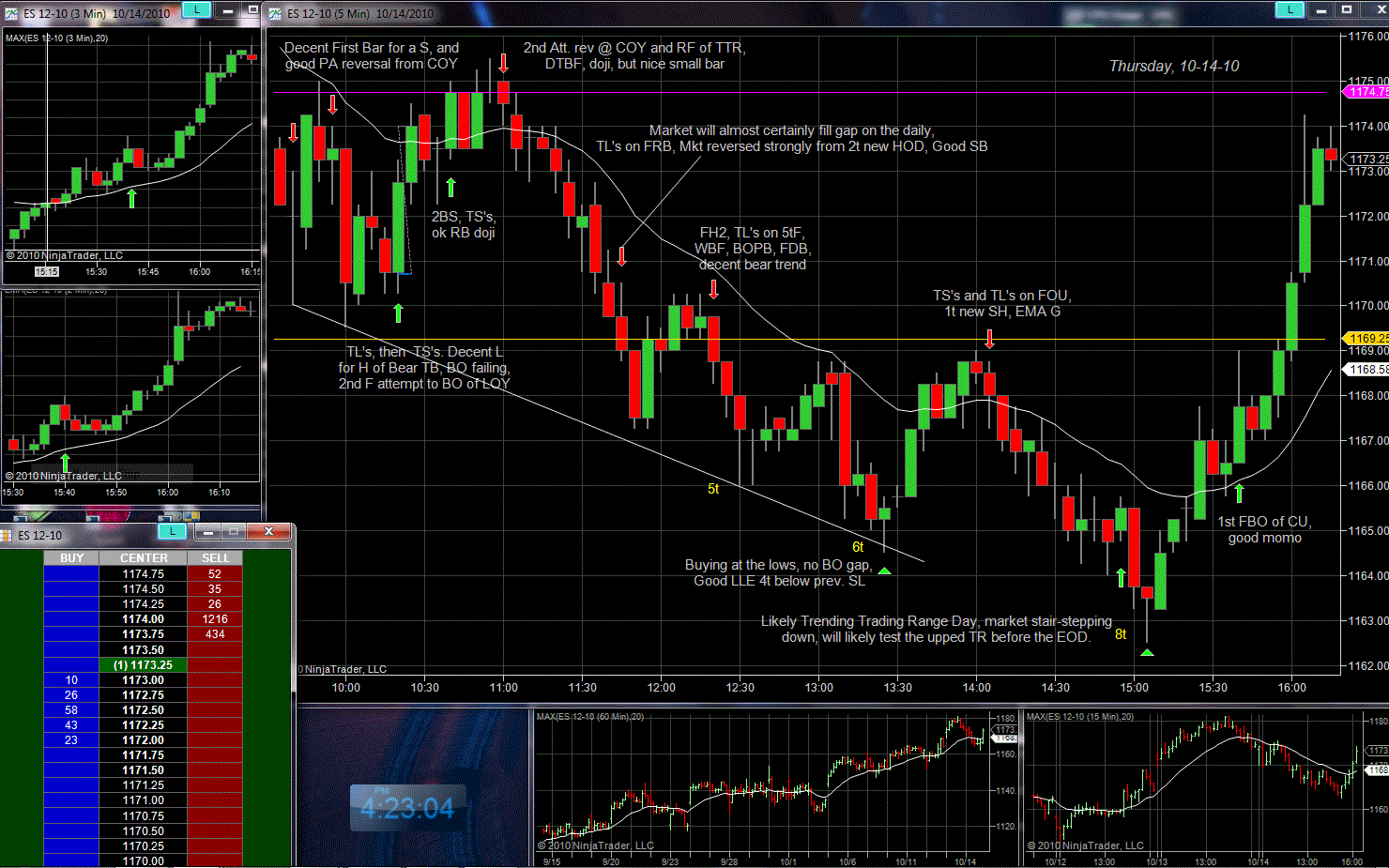1389x868 pixels.
Task: Click the sell cell showing 1216 at 1174.00
Action: (x=215, y=619)
